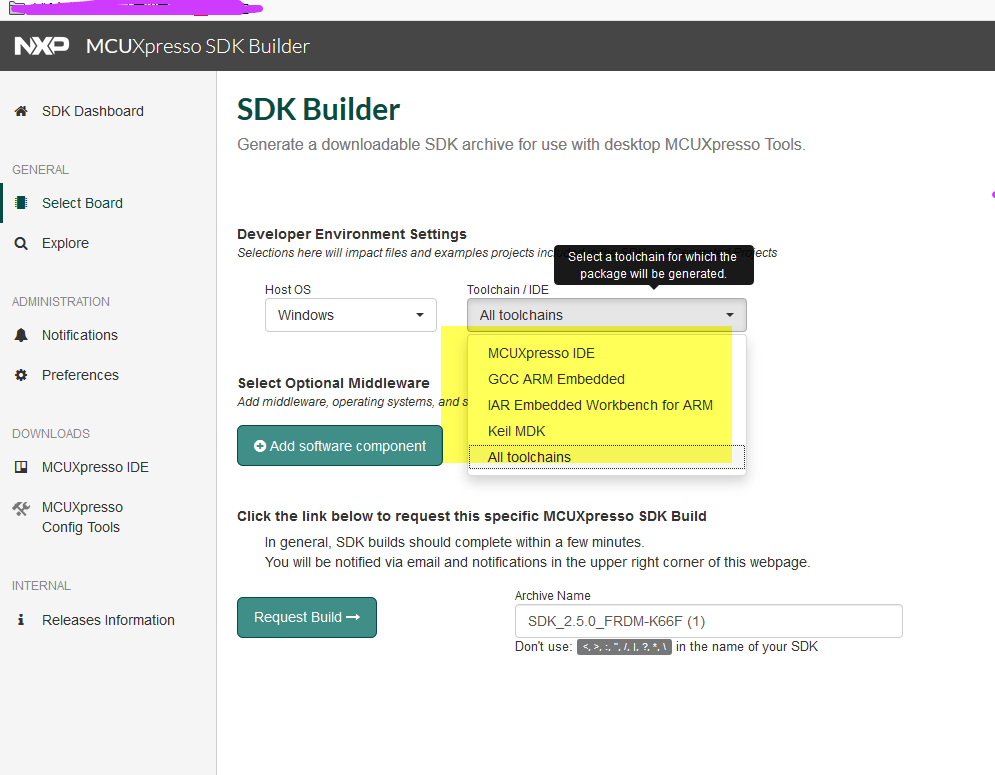
Task: Click the MCUXpresso SDK Builder header title
Action: pos(197,46)
